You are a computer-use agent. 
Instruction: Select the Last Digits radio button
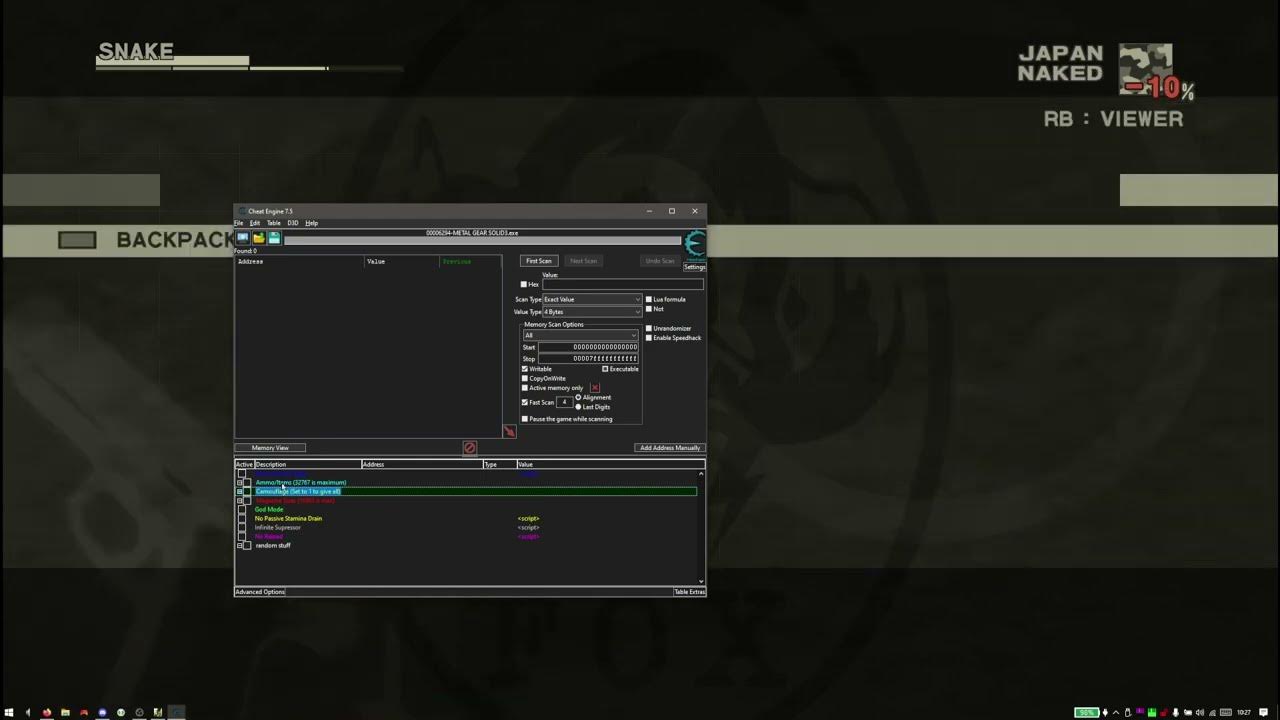(x=578, y=407)
